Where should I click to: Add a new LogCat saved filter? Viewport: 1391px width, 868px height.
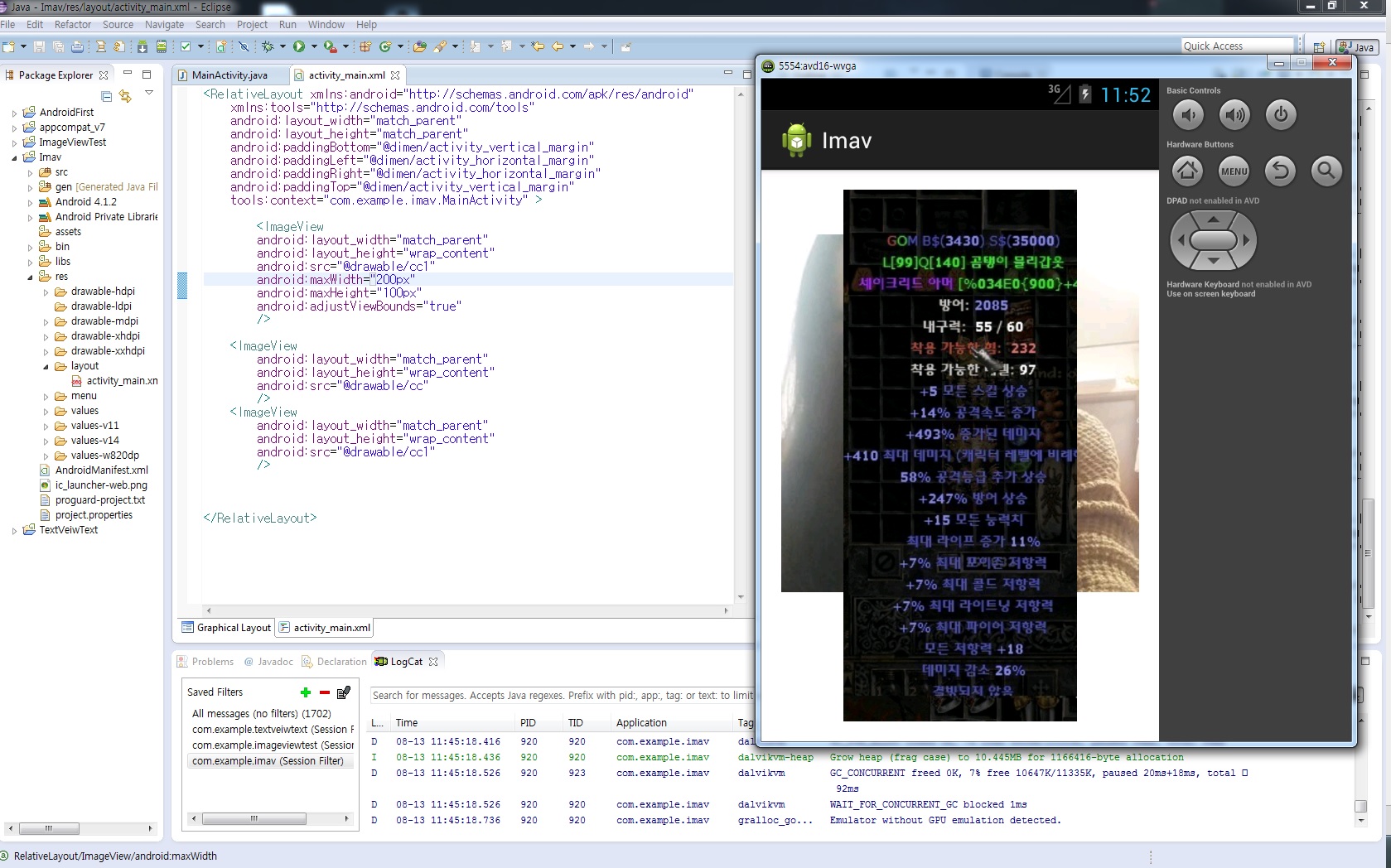(x=306, y=692)
